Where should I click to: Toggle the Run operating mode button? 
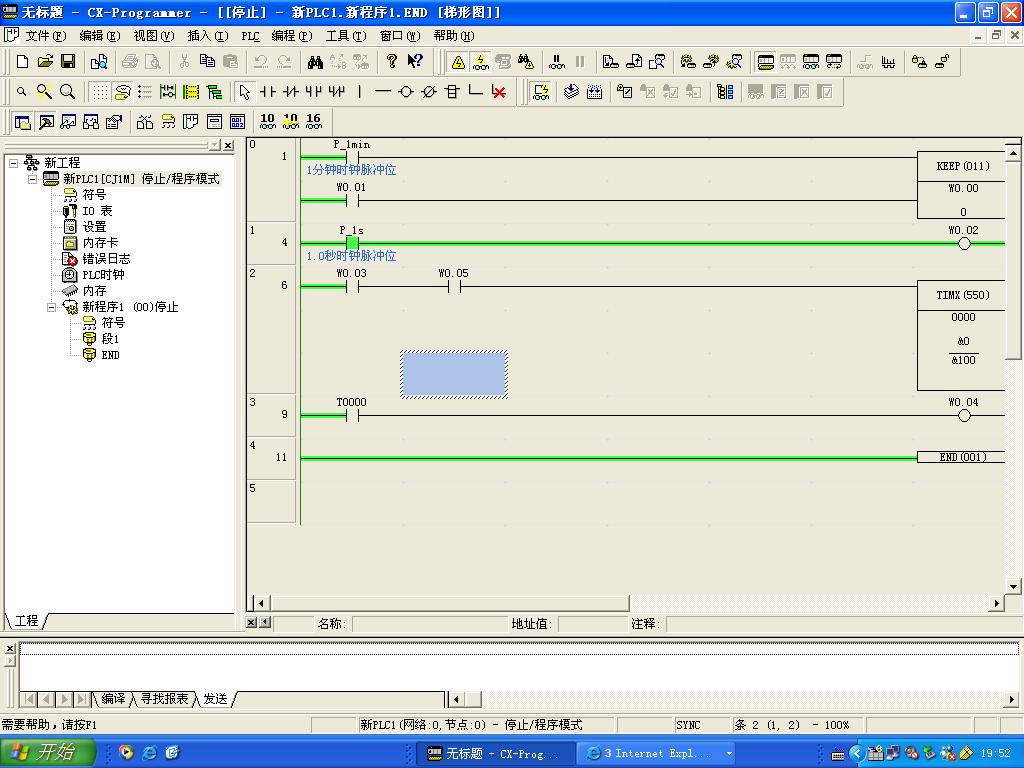pyautogui.click(x=834, y=62)
